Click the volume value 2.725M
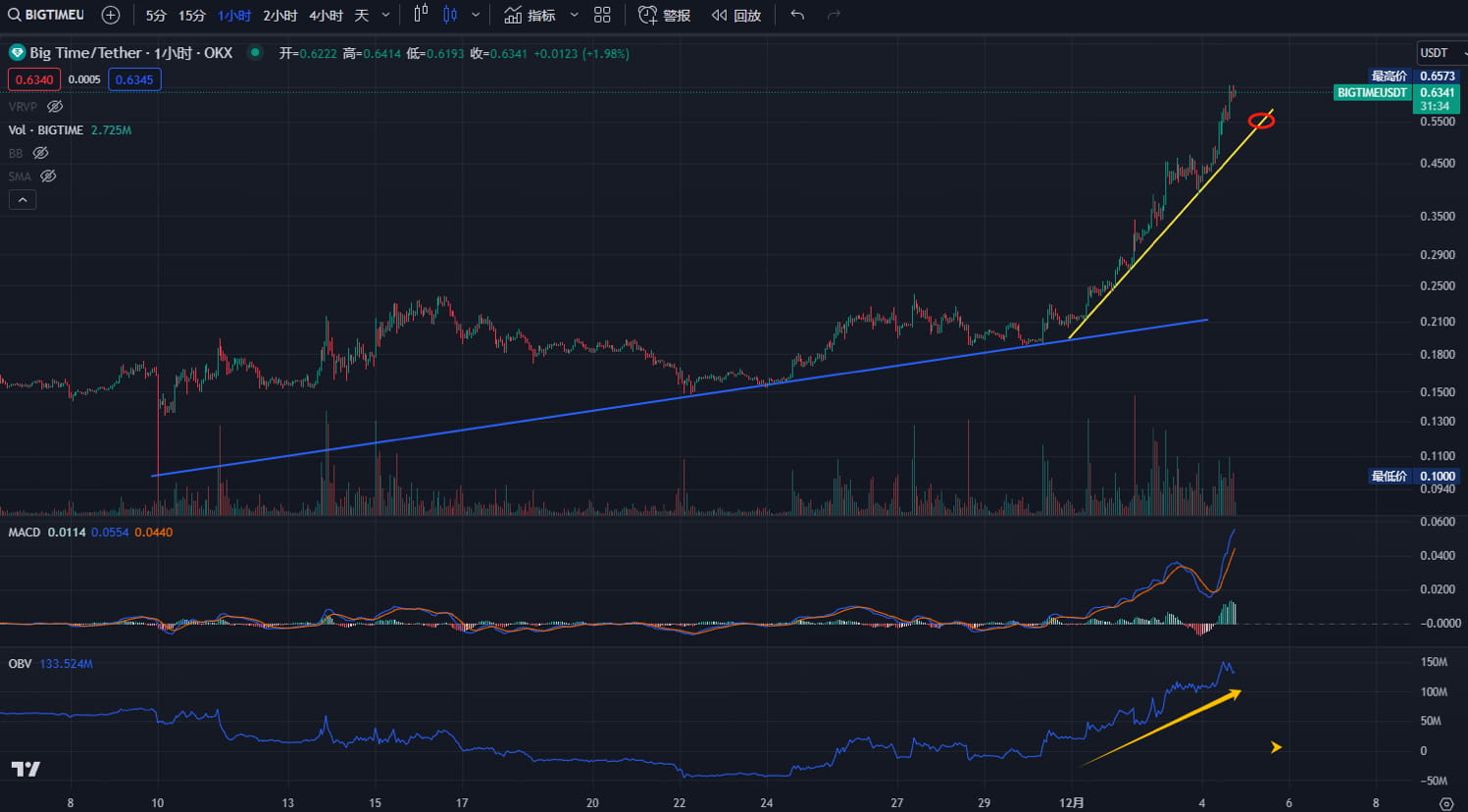1468x812 pixels. pyautogui.click(x=111, y=129)
